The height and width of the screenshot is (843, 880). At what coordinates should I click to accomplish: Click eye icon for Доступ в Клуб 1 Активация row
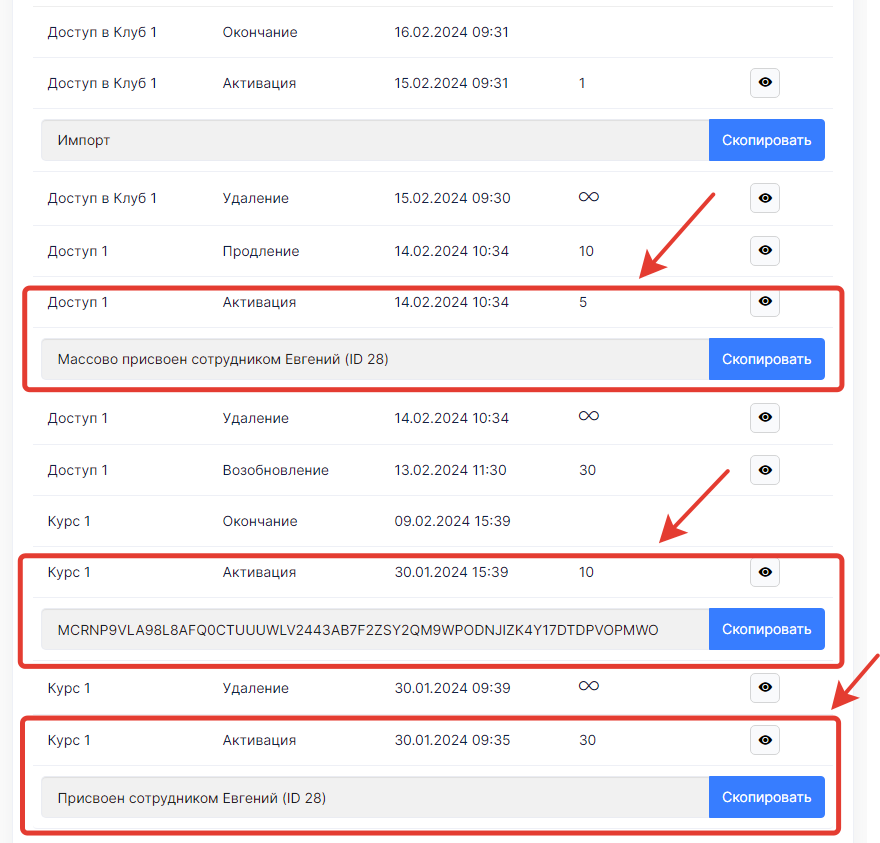point(765,83)
